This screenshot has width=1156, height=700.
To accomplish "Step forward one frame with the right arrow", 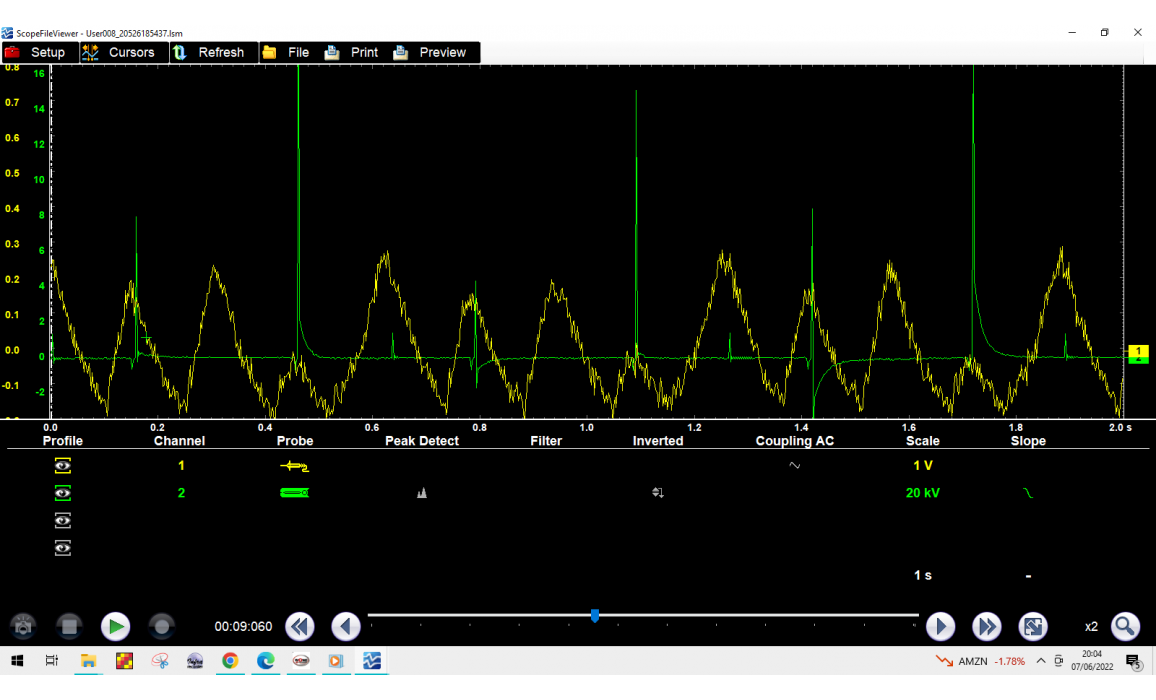I will pos(940,627).
